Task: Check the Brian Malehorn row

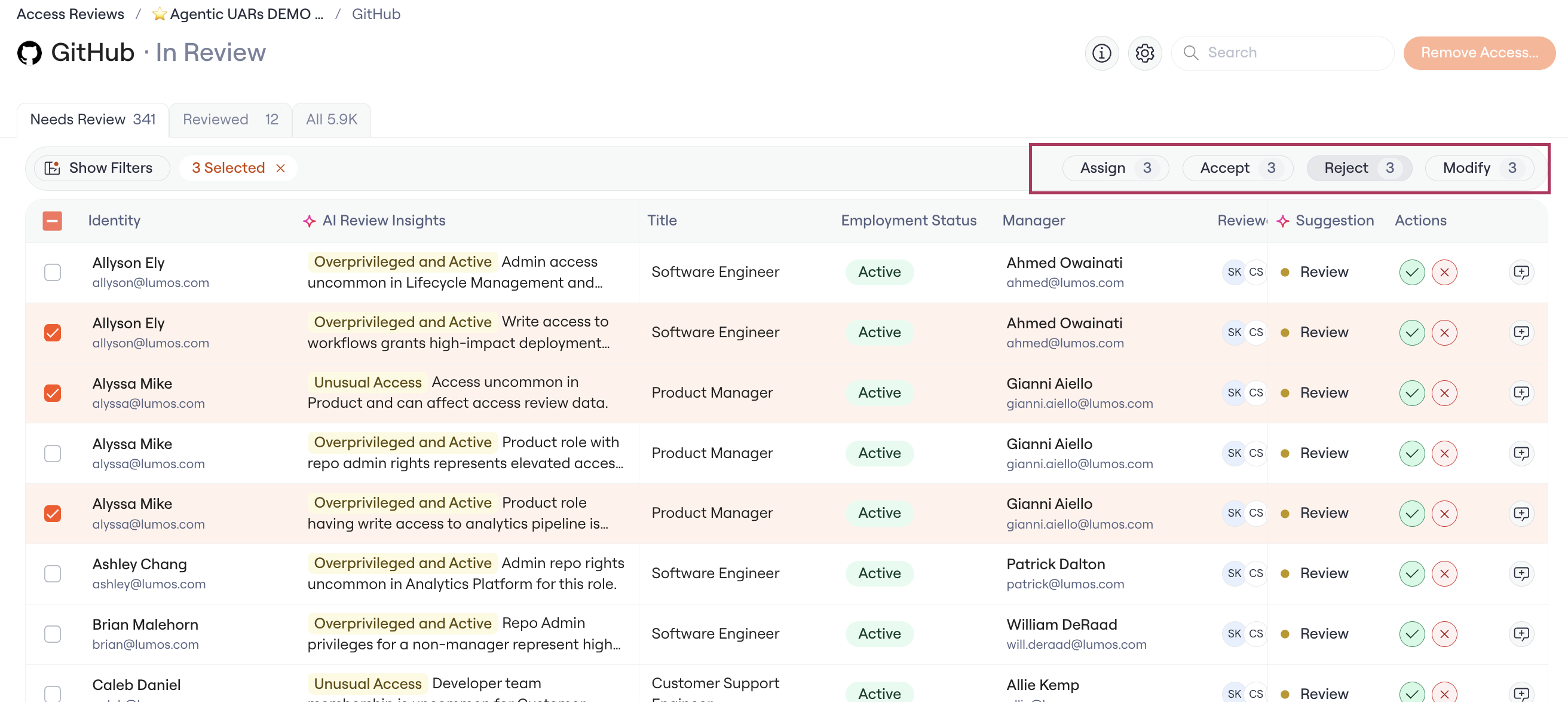Action: pos(53,634)
